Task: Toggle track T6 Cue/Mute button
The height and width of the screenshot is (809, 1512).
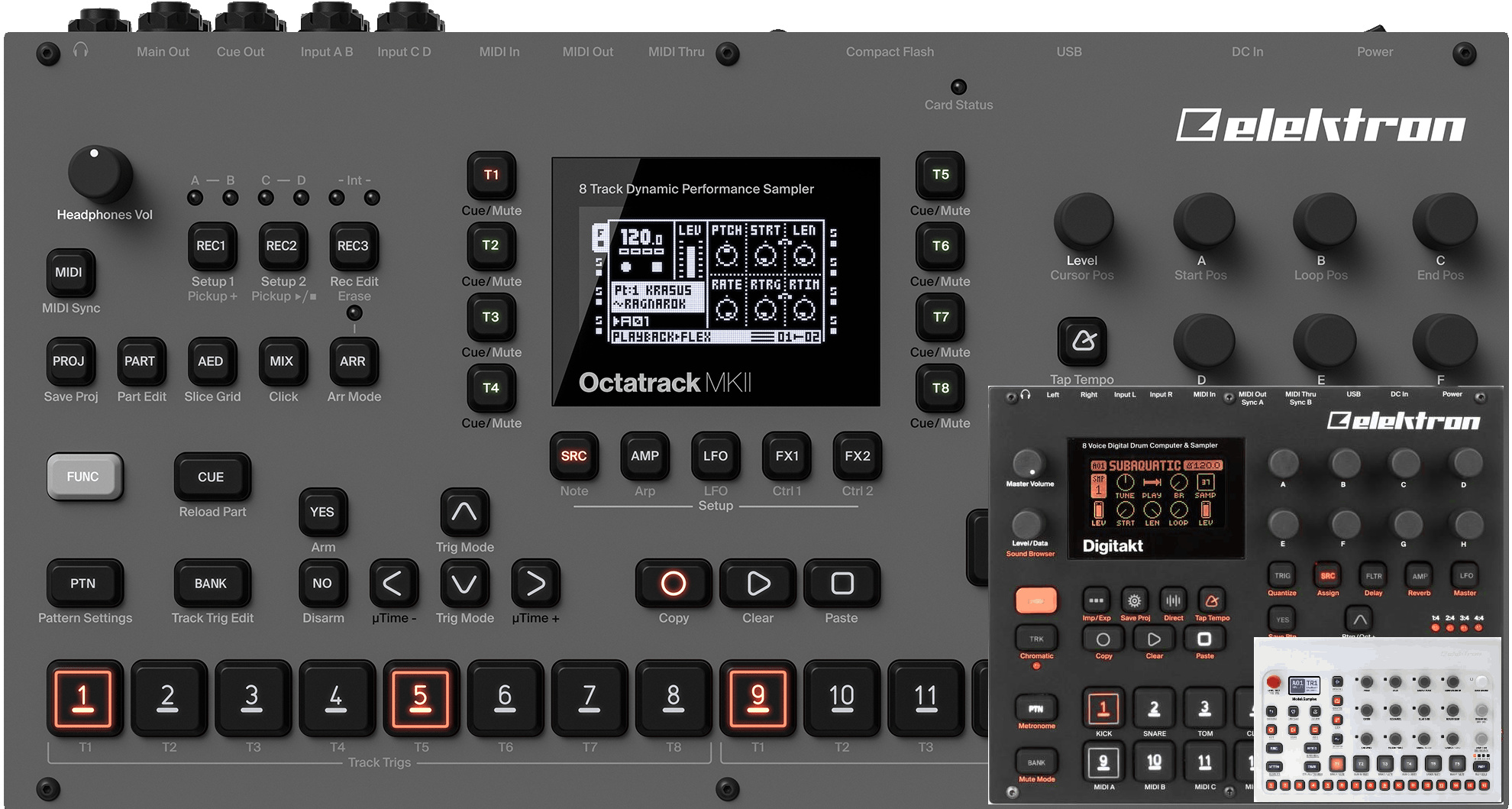Action: tap(940, 246)
